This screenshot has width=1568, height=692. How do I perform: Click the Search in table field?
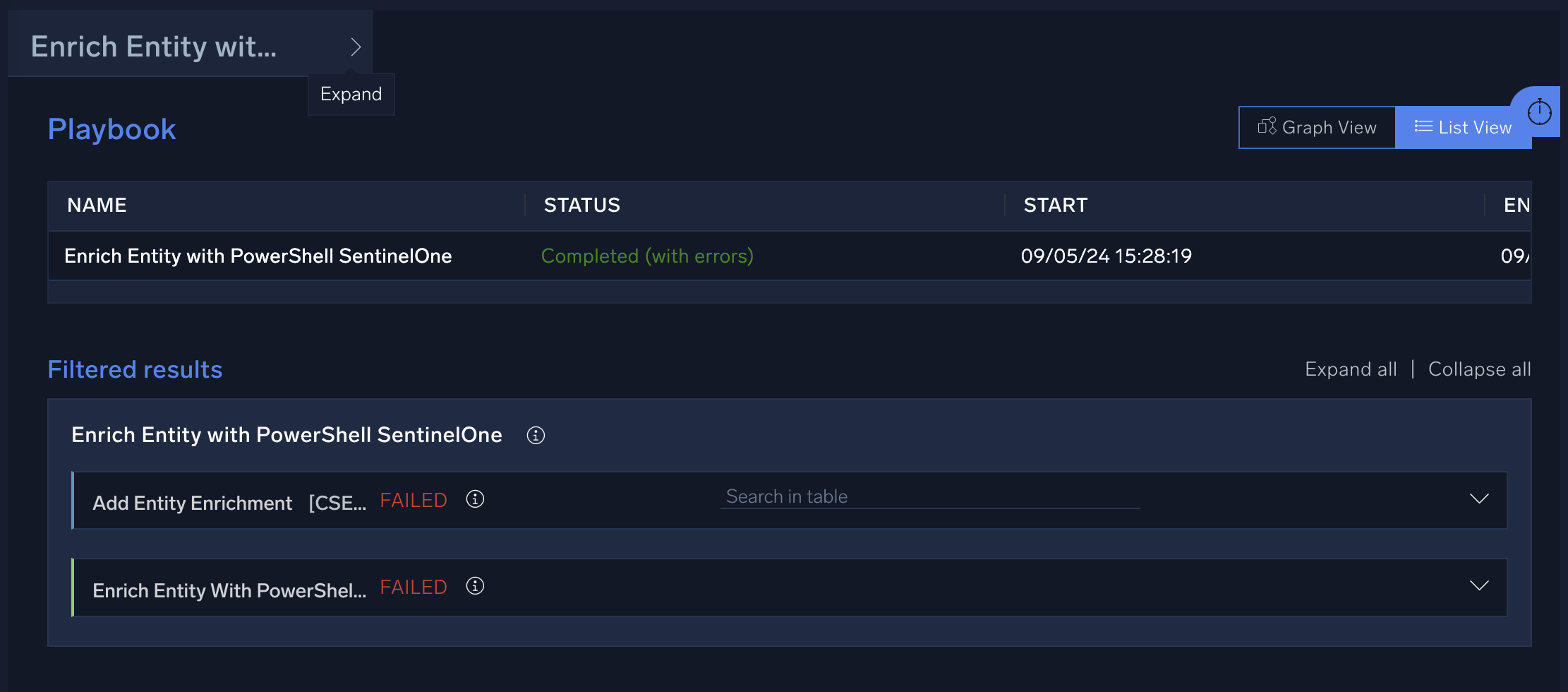click(929, 496)
